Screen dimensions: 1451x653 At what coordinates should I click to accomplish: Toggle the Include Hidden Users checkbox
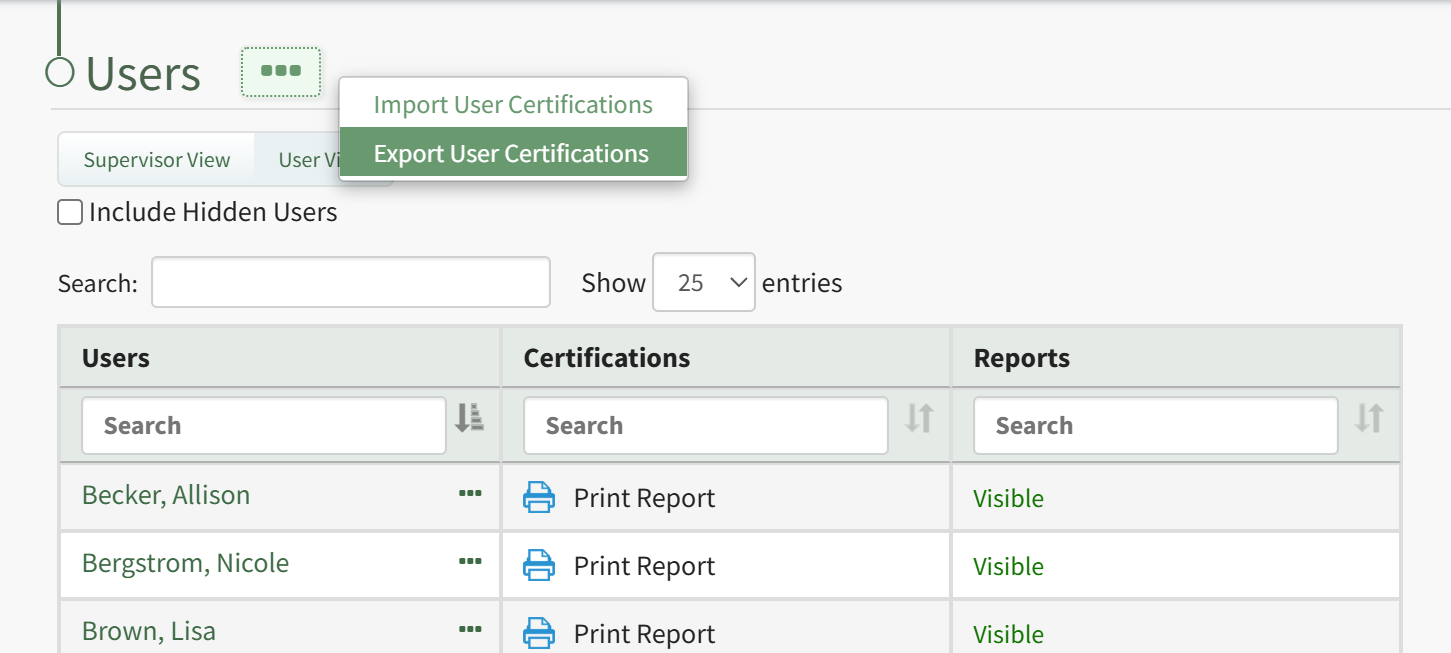pyautogui.click(x=70, y=212)
